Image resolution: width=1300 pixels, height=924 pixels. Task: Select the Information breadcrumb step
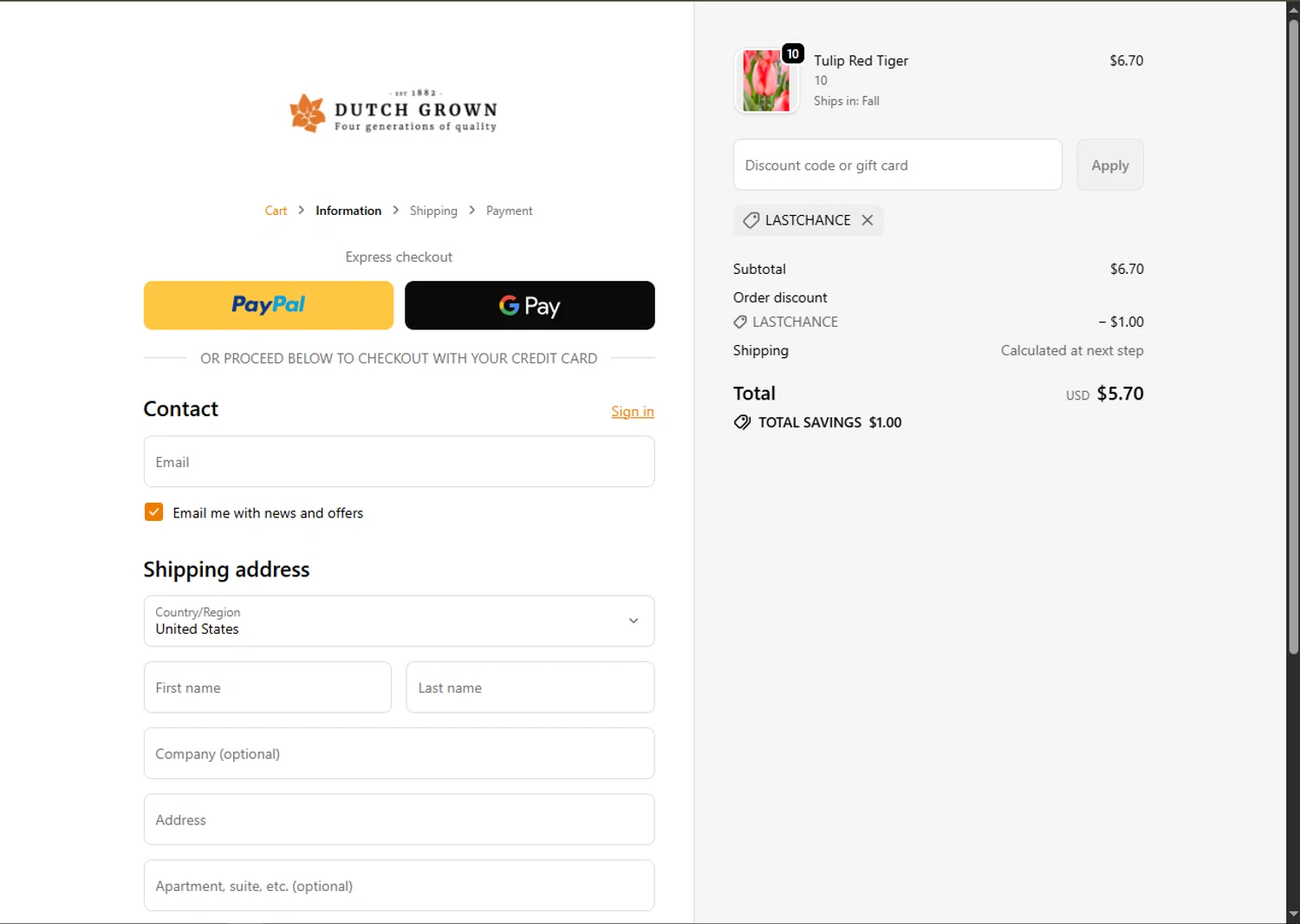(x=348, y=211)
